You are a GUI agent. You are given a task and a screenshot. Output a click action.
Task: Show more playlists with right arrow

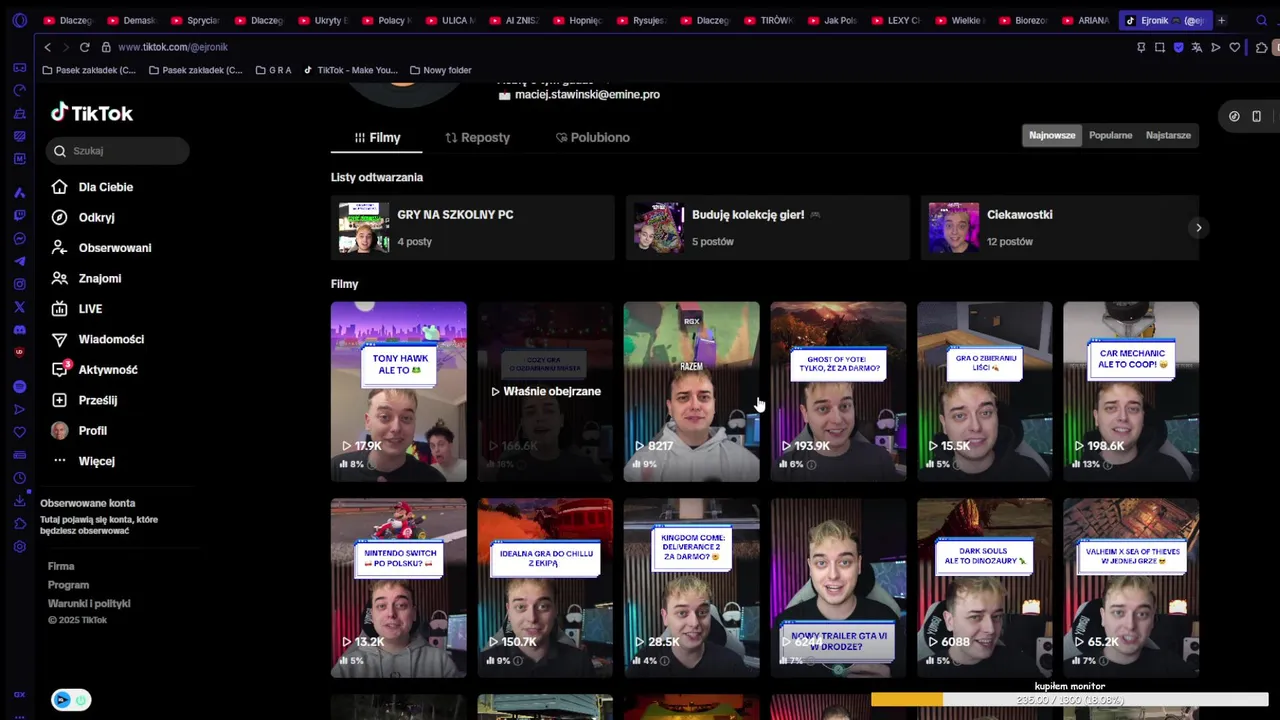(1198, 228)
